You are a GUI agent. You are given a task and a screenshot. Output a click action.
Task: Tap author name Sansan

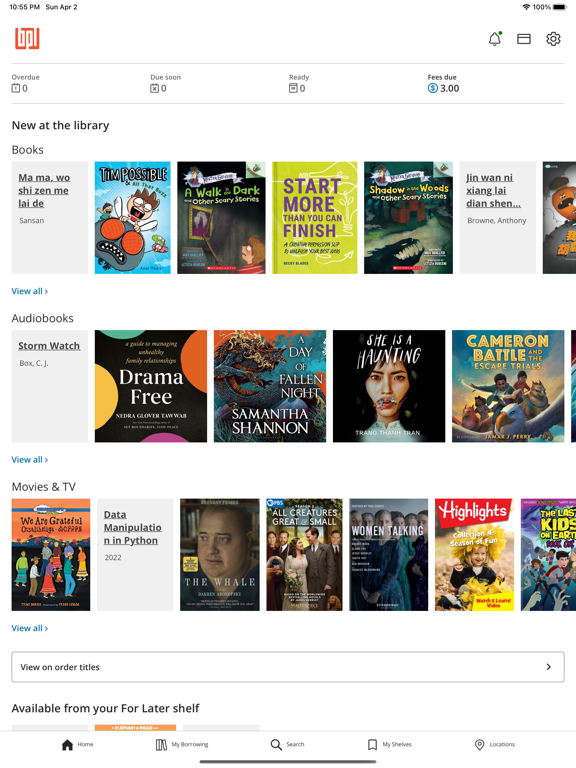coord(31,220)
